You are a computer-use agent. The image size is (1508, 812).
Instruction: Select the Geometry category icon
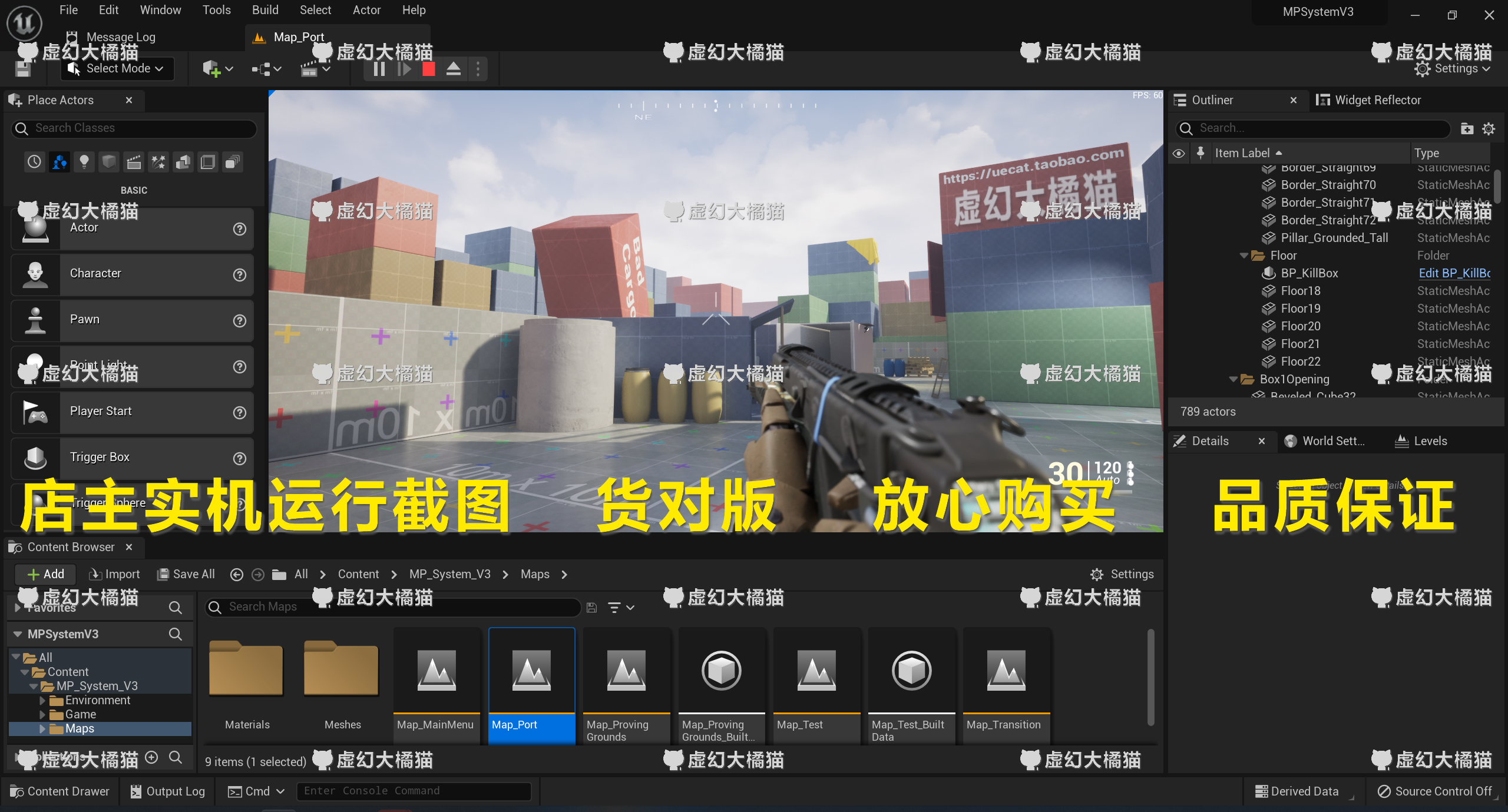click(183, 161)
